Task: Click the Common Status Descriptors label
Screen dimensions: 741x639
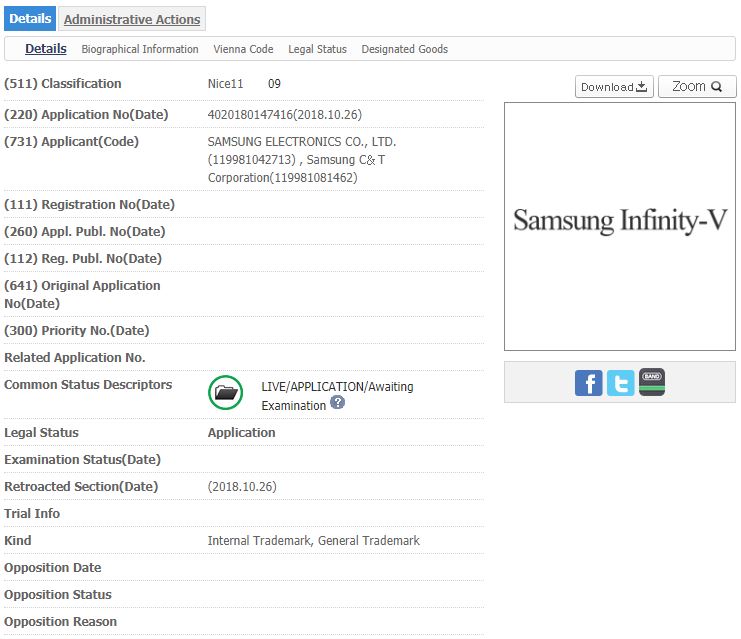Action: click(88, 385)
